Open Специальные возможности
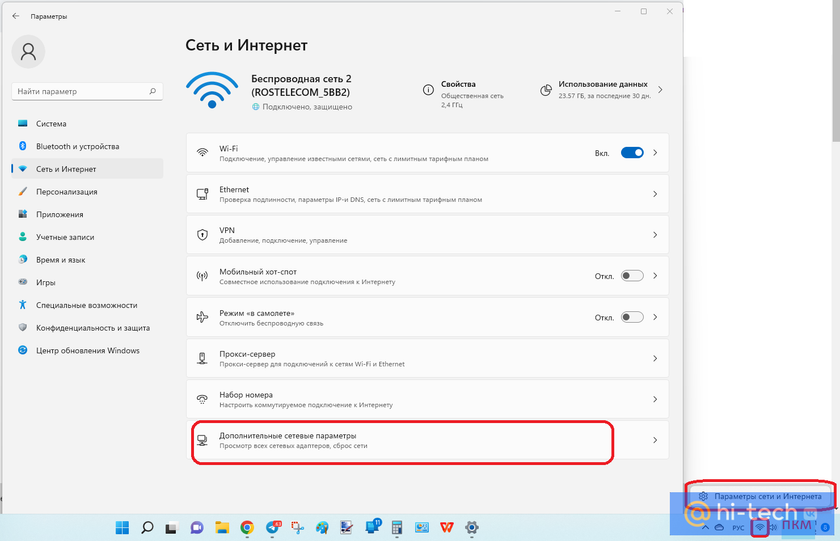The width and height of the screenshot is (840, 541). [x=87, y=305]
